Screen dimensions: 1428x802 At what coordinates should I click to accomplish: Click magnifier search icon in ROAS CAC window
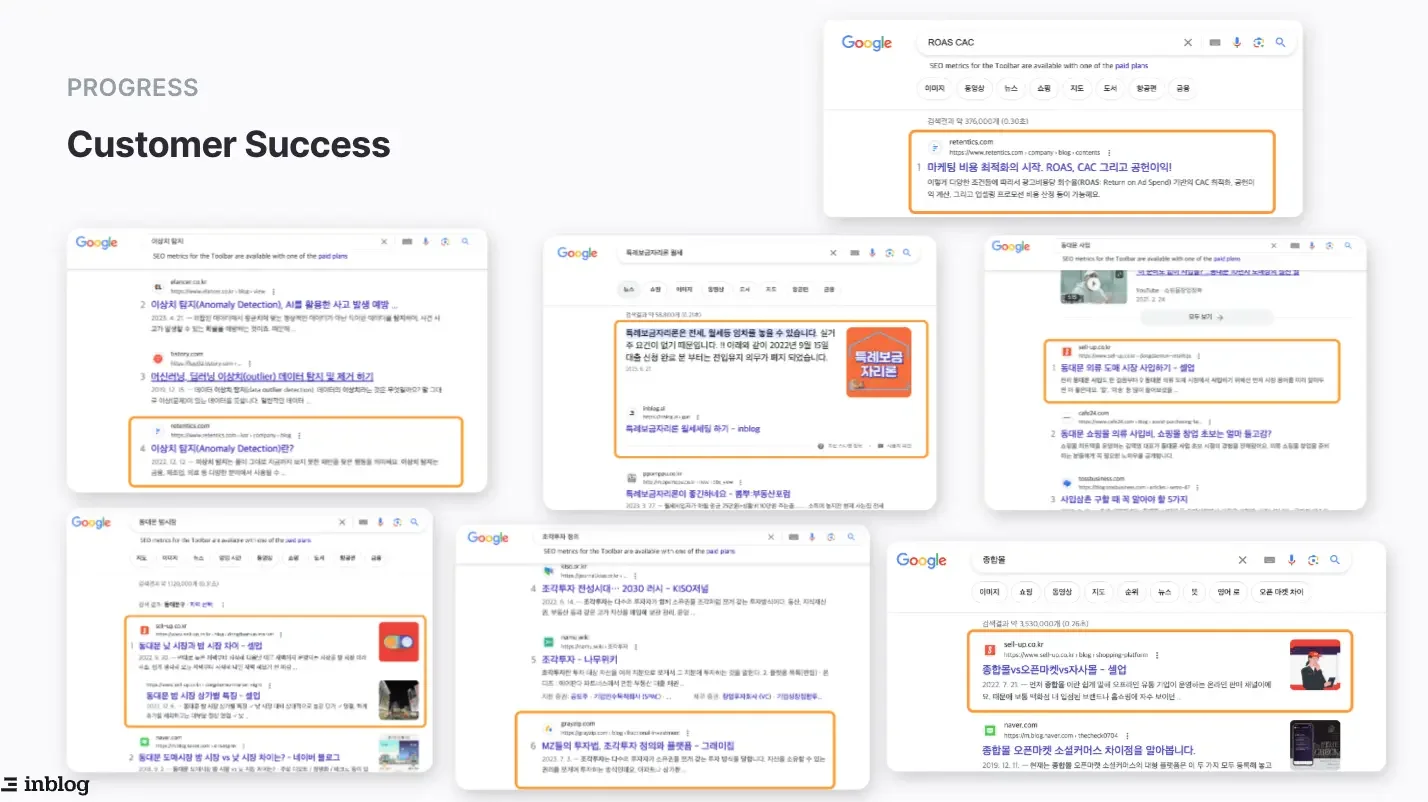[x=1280, y=43]
